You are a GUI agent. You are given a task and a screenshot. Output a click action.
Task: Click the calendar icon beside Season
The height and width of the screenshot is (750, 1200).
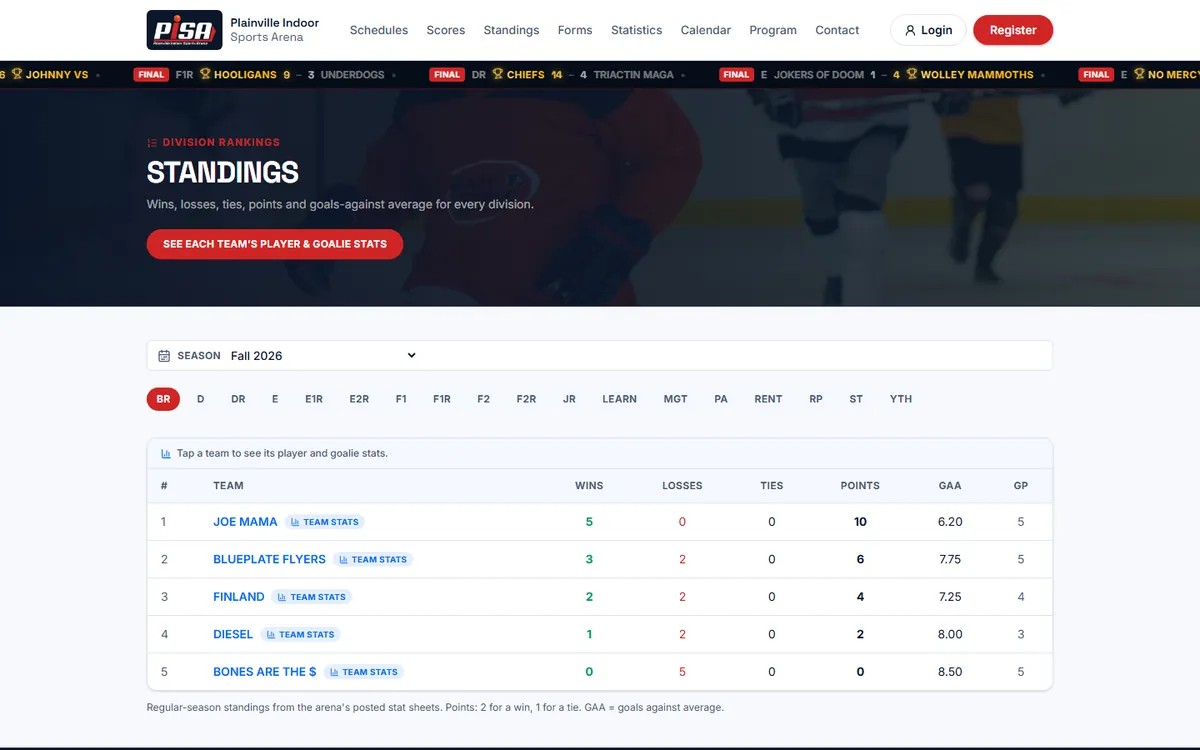pos(164,356)
